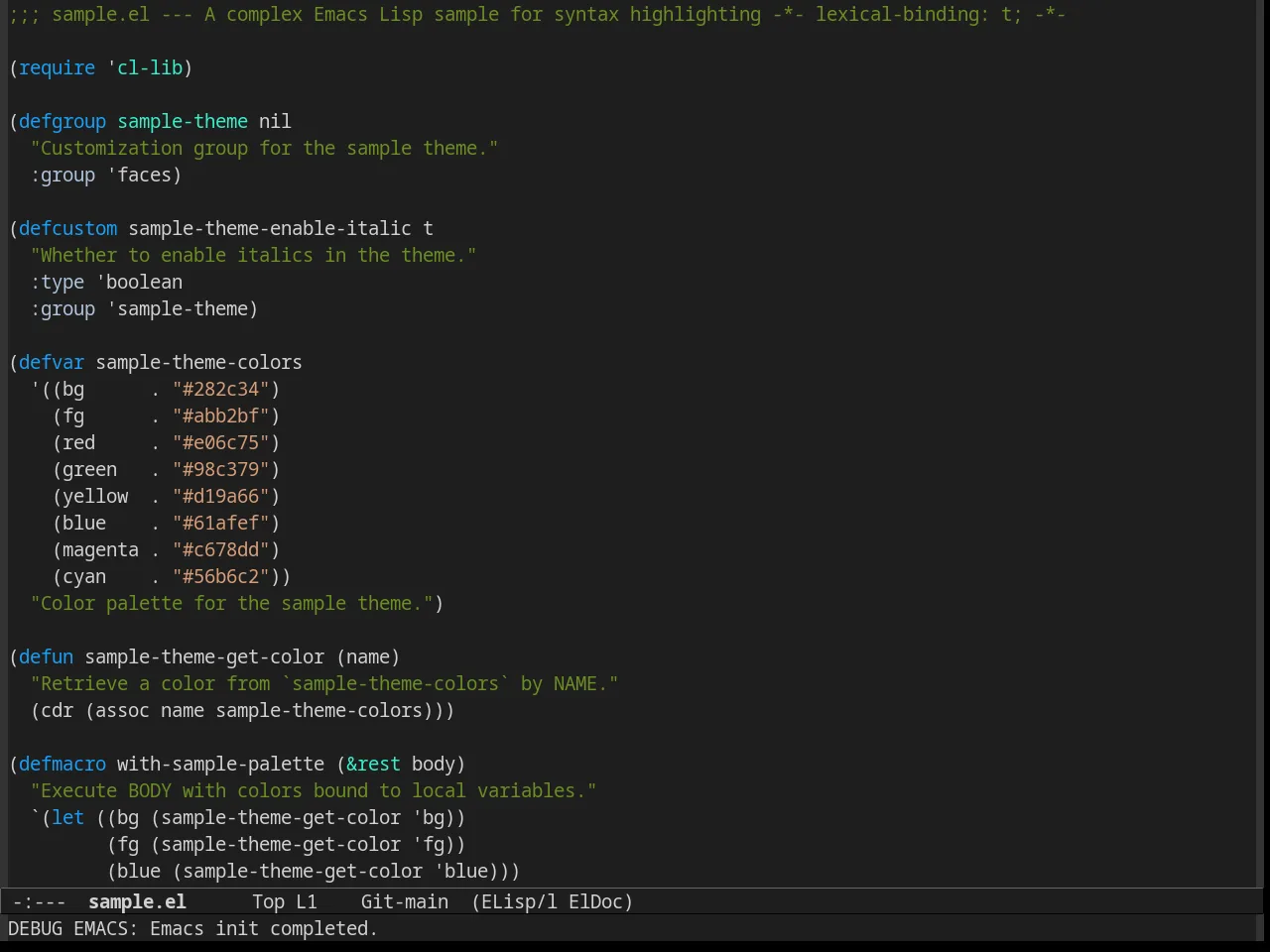
Task: Click the 'defvar' keyword
Action: tap(52, 362)
